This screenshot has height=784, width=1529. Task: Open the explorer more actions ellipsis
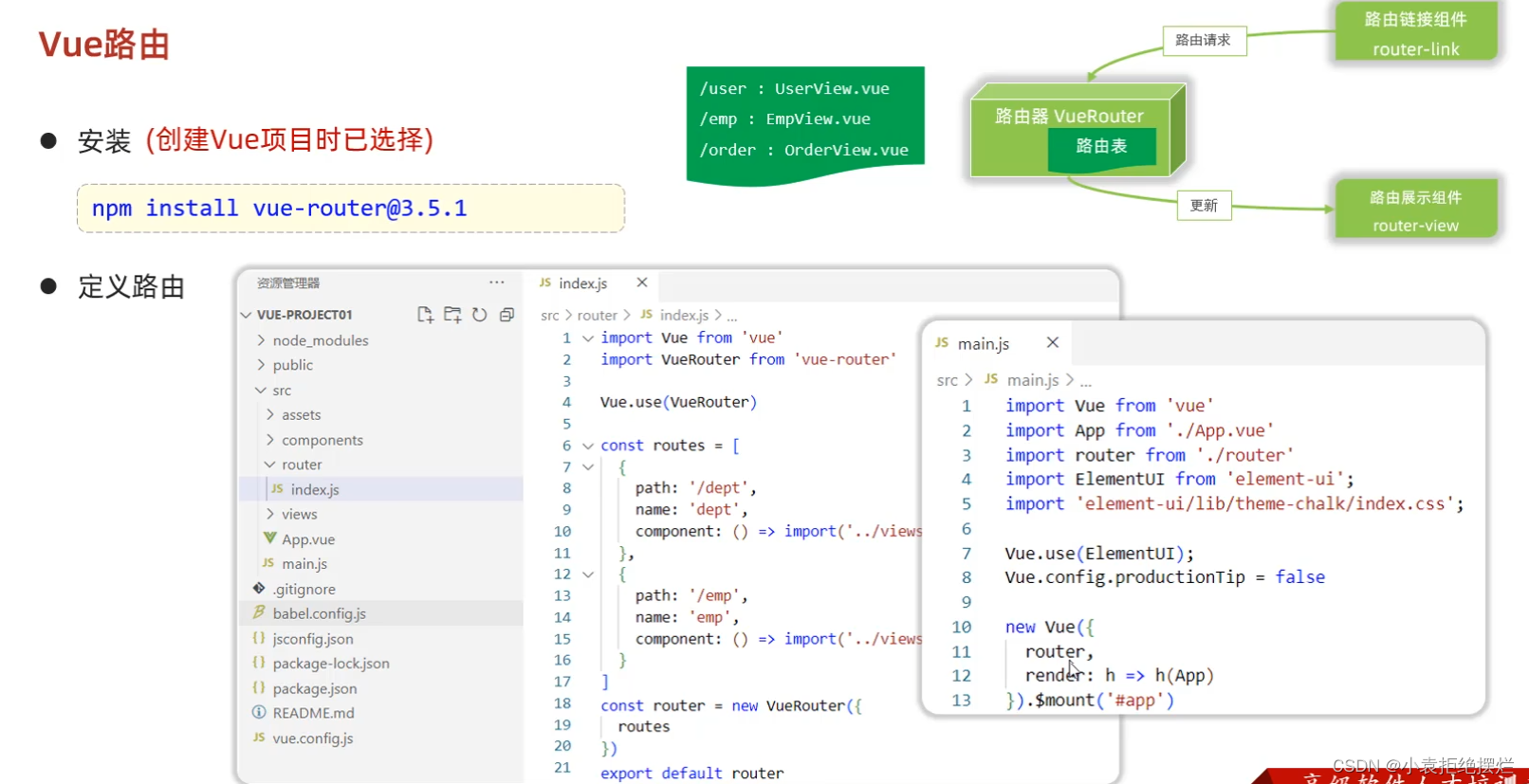(496, 283)
